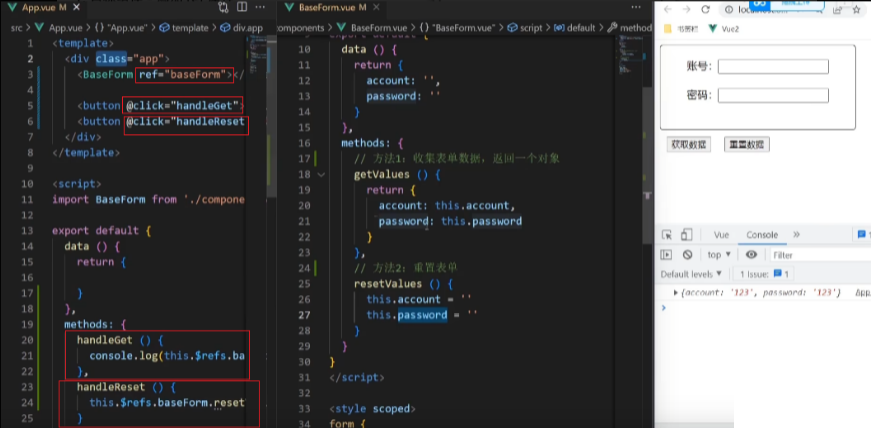
Task: Open the Vue2 bookmark
Action: click(x=723, y=28)
